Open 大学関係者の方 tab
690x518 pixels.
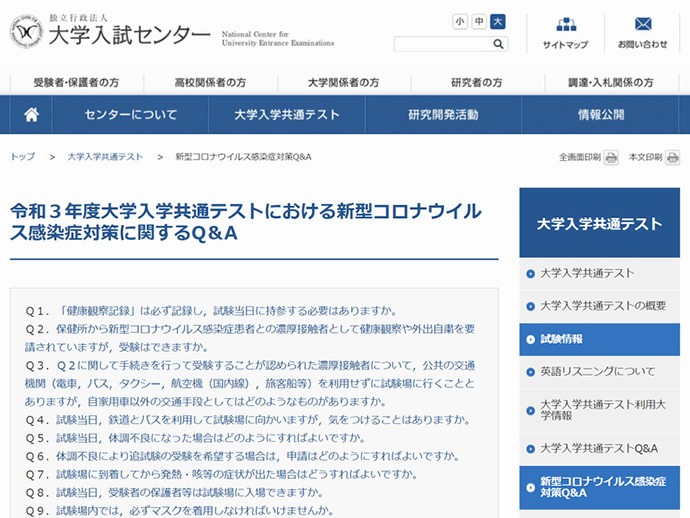pos(344,82)
